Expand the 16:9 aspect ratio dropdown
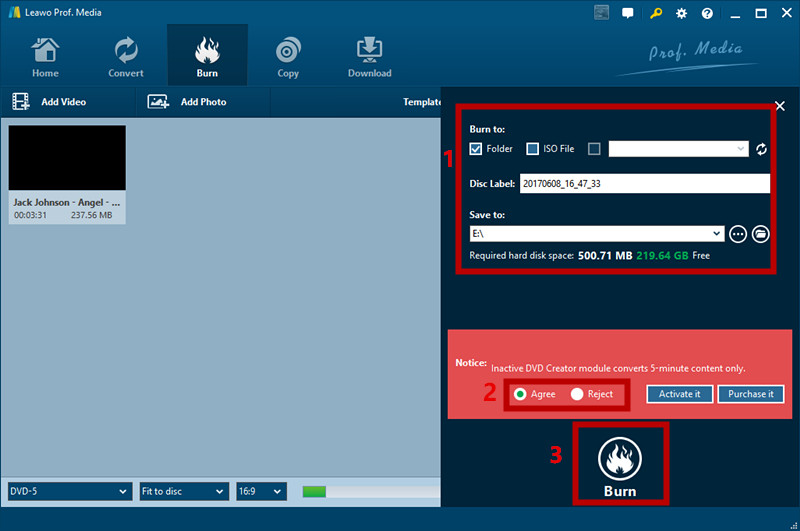 (x=261, y=491)
